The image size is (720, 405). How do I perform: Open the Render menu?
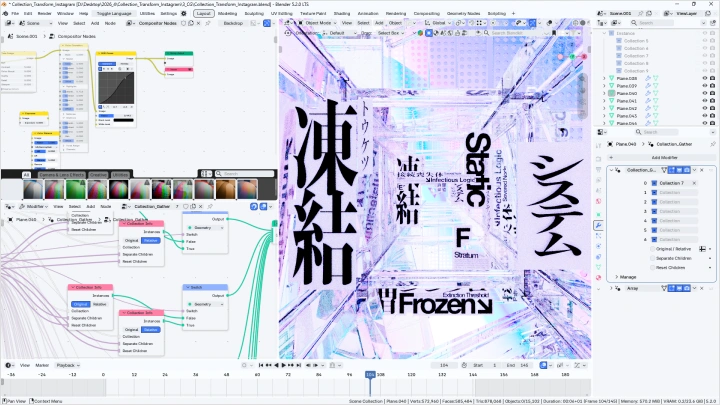tap(45, 14)
